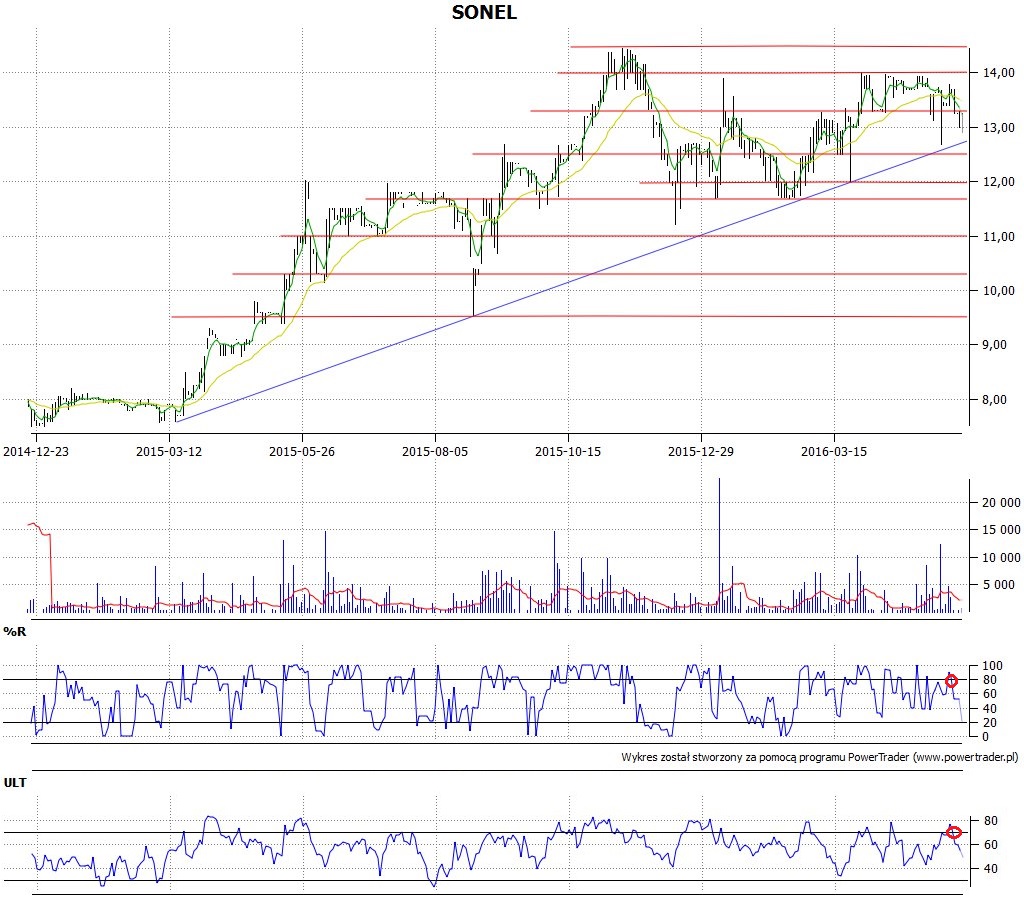Viewport: 1024px width, 897px height.
Task: Click the 10,00 price axis label
Action: pos(999,291)
